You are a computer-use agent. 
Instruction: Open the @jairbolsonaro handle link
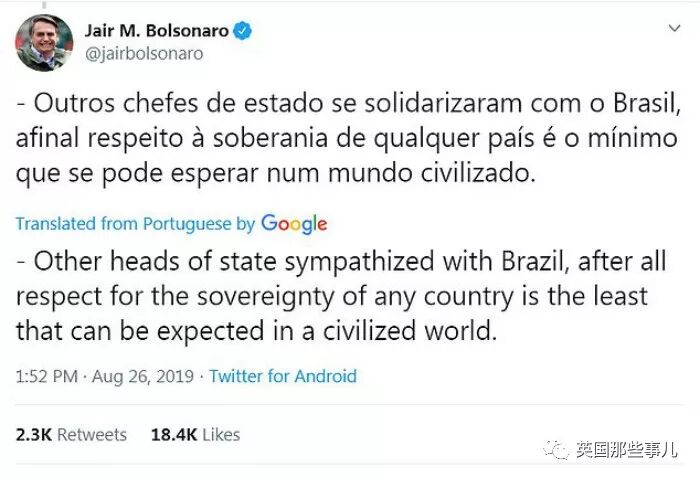click(x=144, y=54)
